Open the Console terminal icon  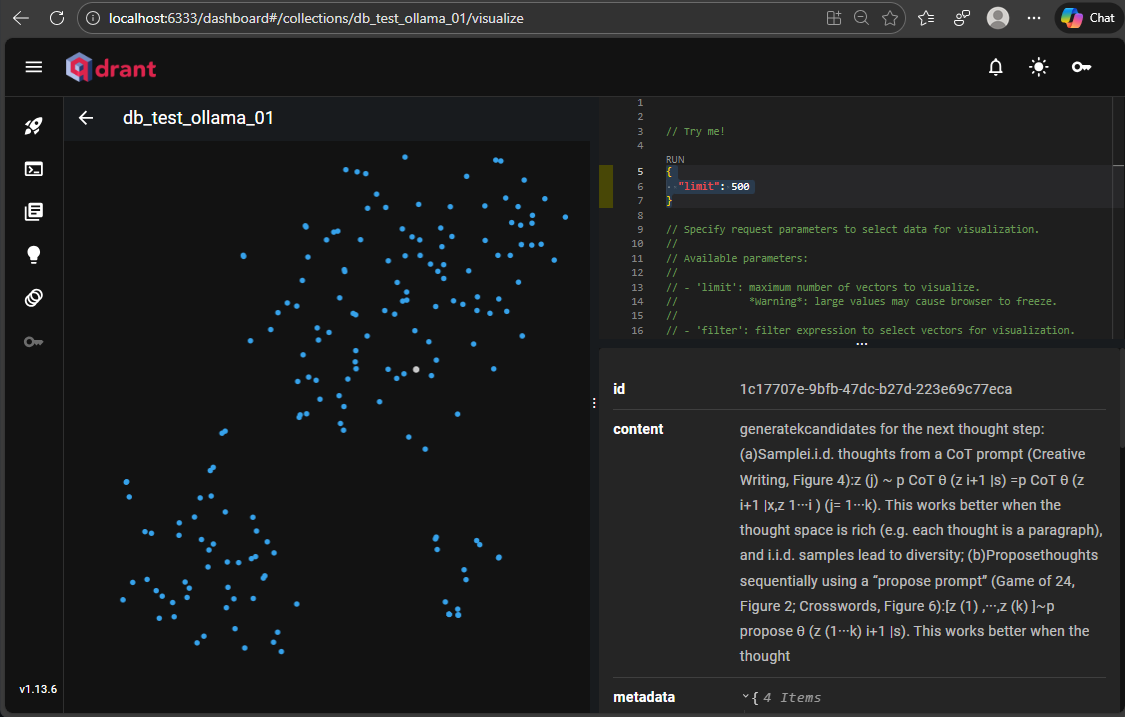[34, 169]
